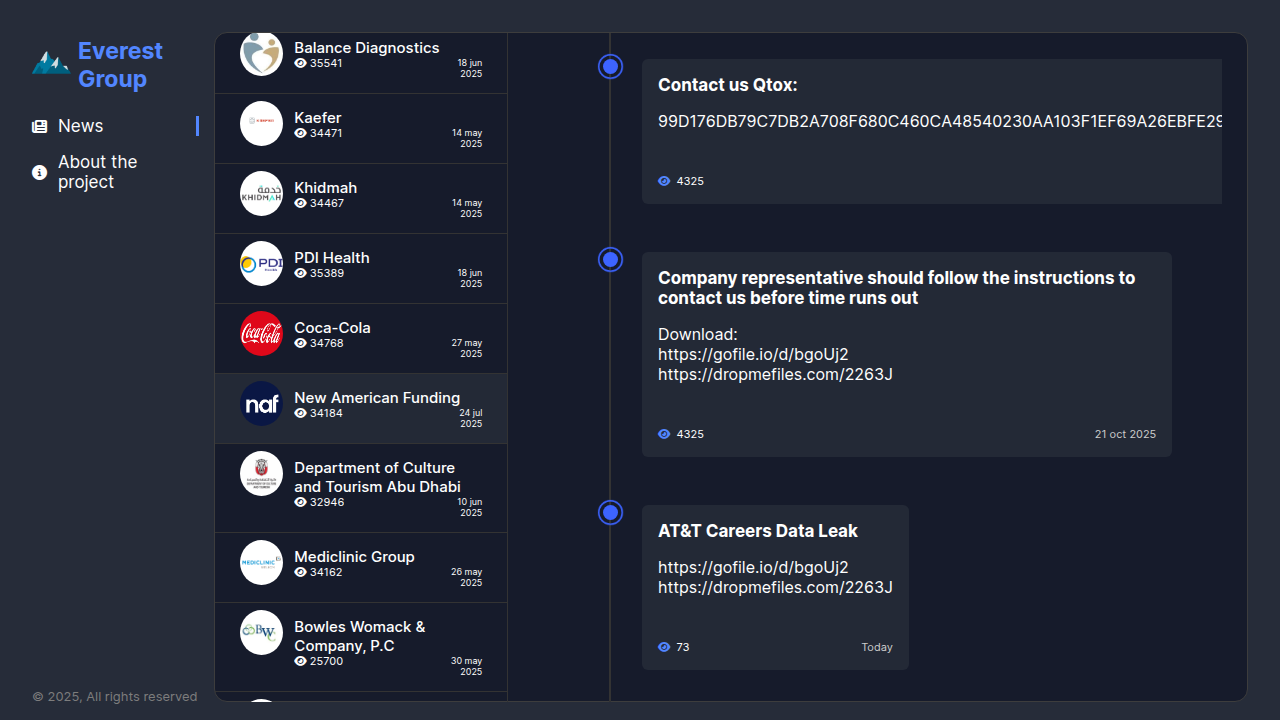Screen dimensions: 1280x720
Task: Click the timeline marker beside AT&T Careers post
Action: point(610,513)
